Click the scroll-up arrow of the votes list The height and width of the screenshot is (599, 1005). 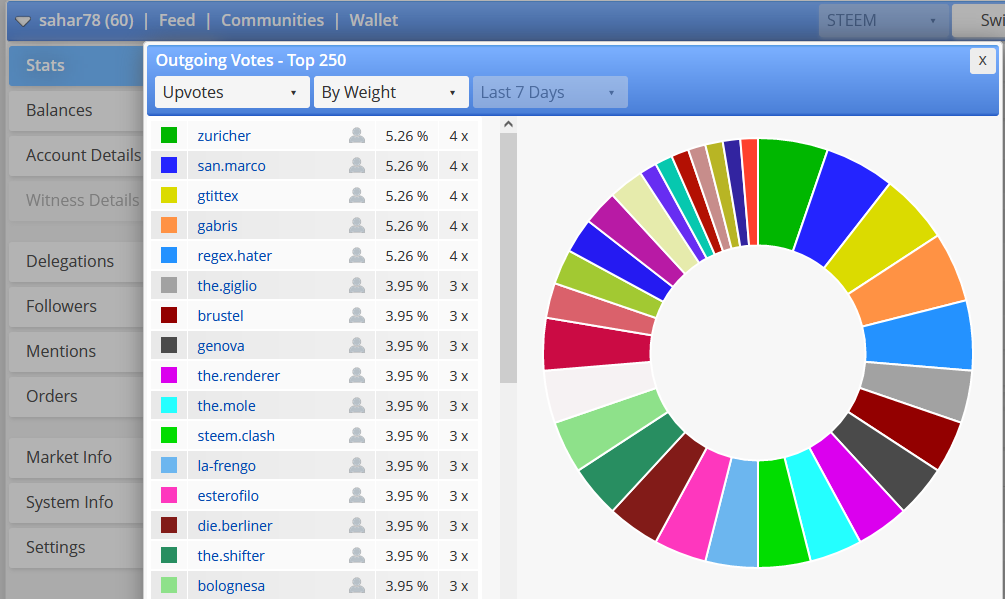(508, 124)
